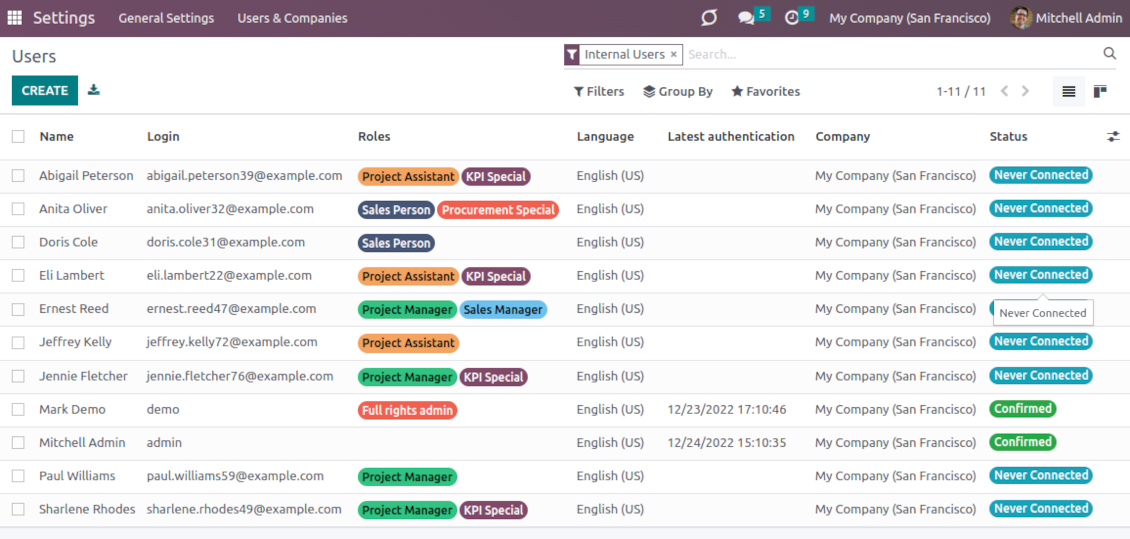Switch to kanban view icon
The height and width of the screenshot is (539, 1130).
pos(1100,91)
